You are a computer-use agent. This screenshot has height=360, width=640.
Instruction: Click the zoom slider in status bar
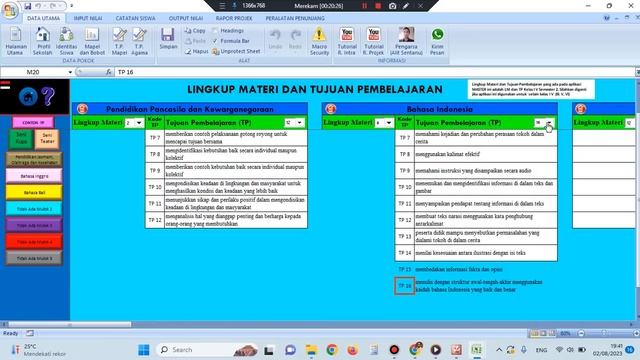pos(604,333)
